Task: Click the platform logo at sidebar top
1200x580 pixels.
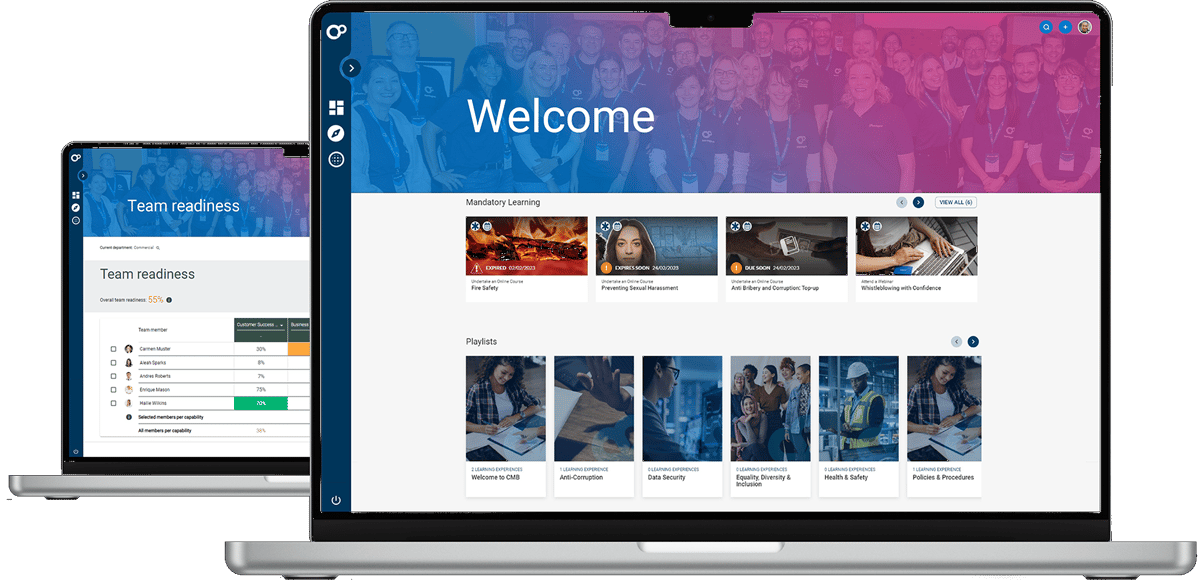Action: pyautogui.click(x=337, y=31)
